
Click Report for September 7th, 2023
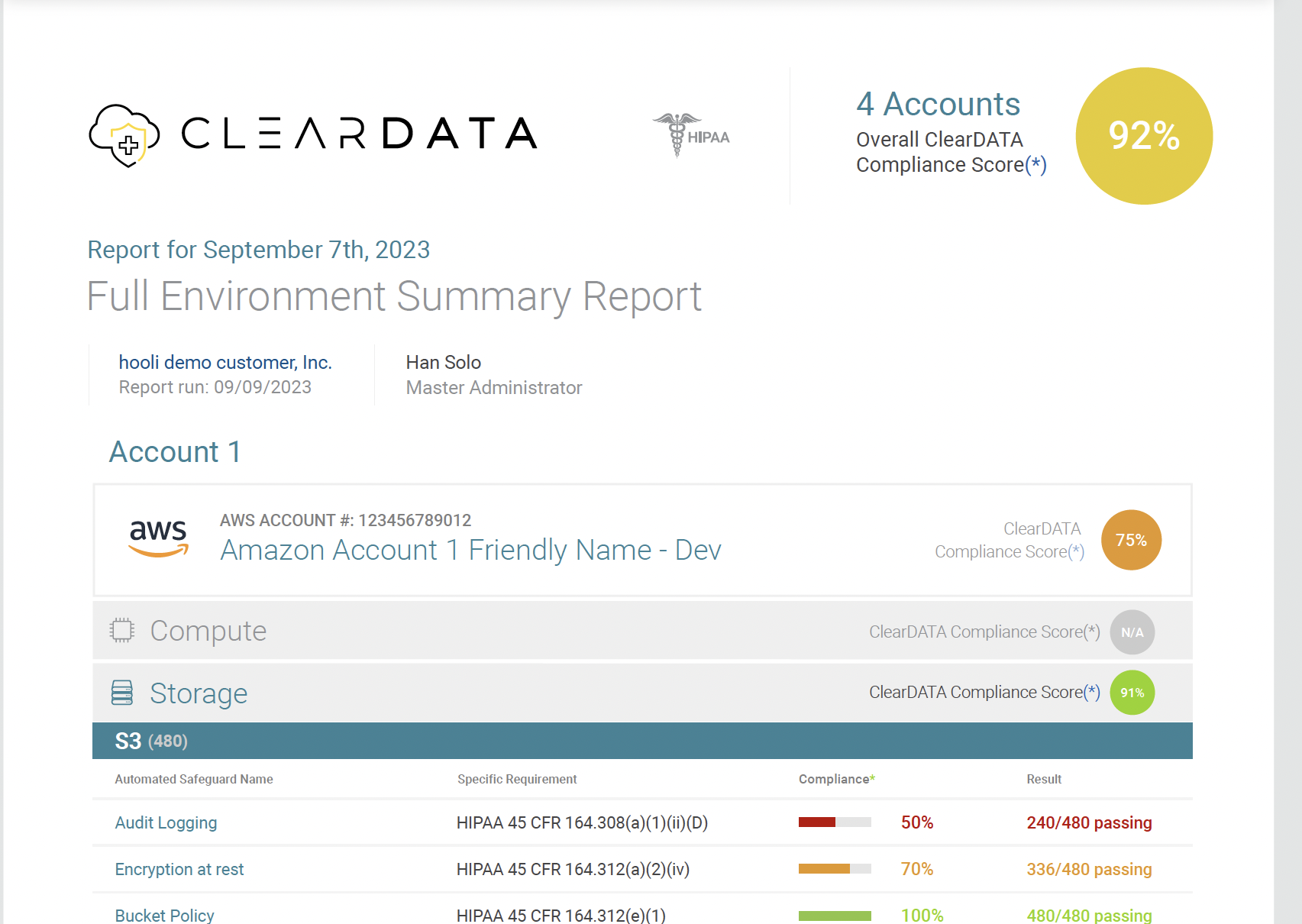(x=259, y=250)
